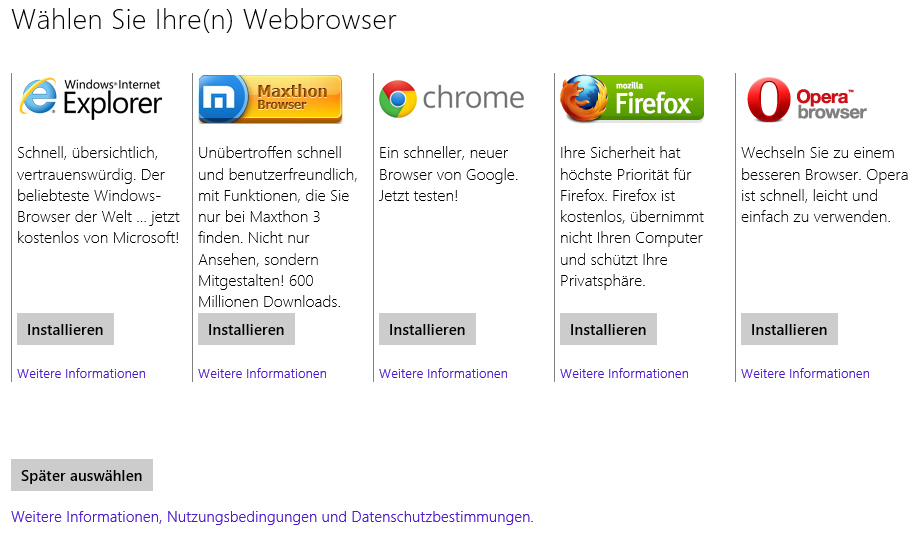Click the Internet Explorer description text

(98, 195)
